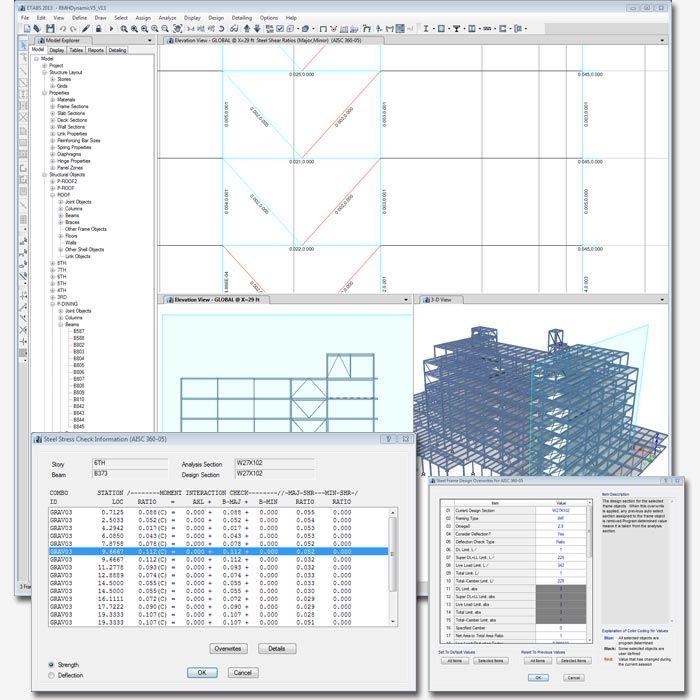Open dropdown arrow of the lower Elevation View
Viewport: 700px width, 700px height.
pyautogui.click(x=406, y=300)
